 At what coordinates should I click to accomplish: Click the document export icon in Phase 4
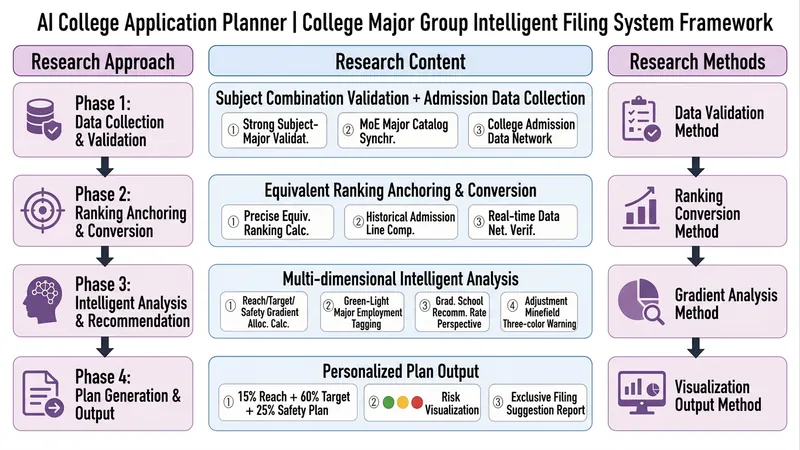tap(43, 394)
